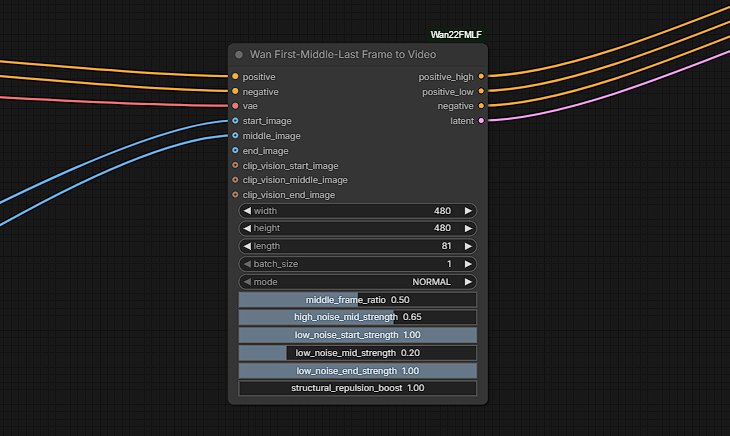The width and height of the screenshot is (730, 436).
Task: Click the positive input socket
Action: click(x=235, y=76)
